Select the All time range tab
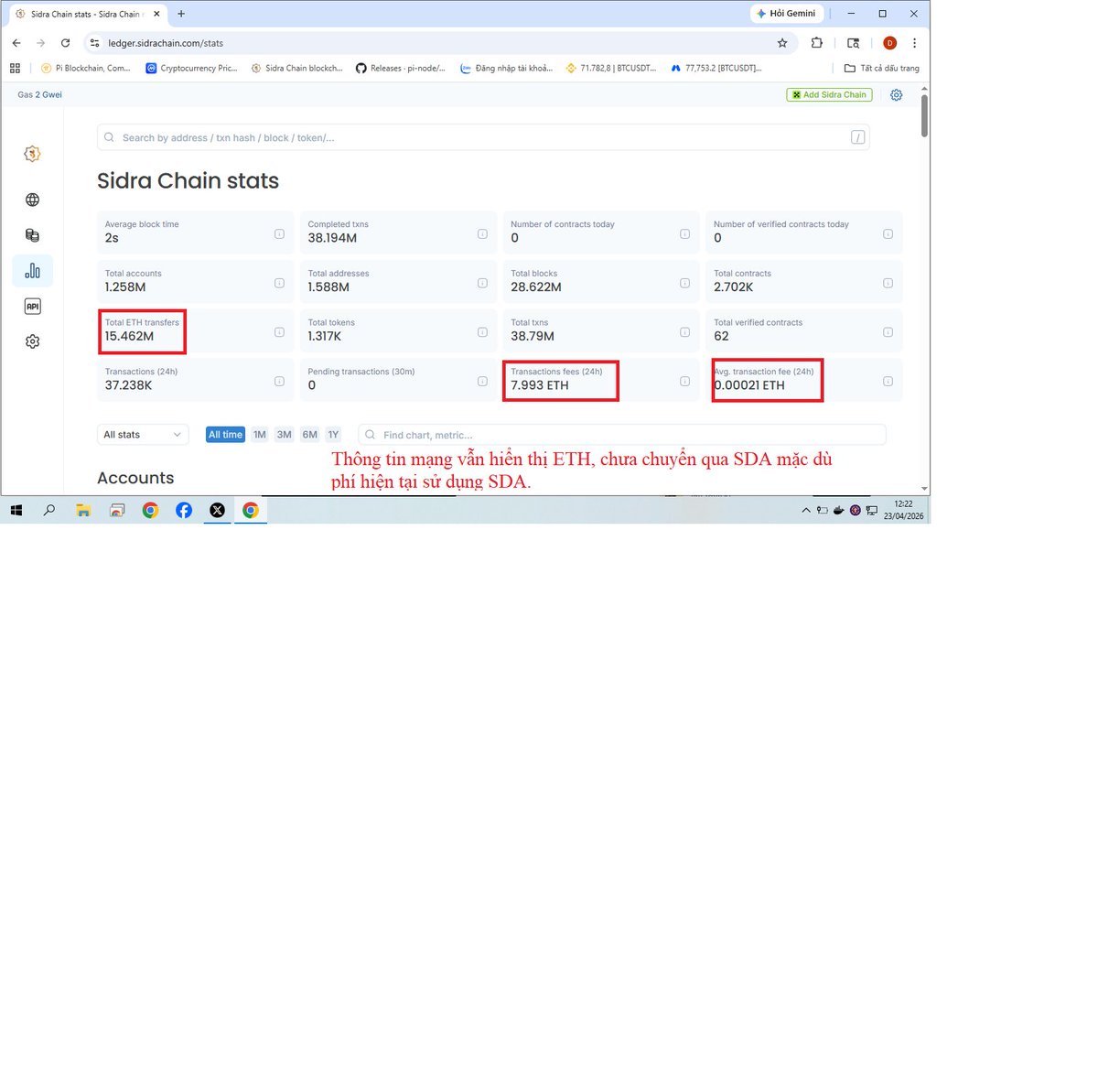1098x1092 pixels. (x=225, y=435)
